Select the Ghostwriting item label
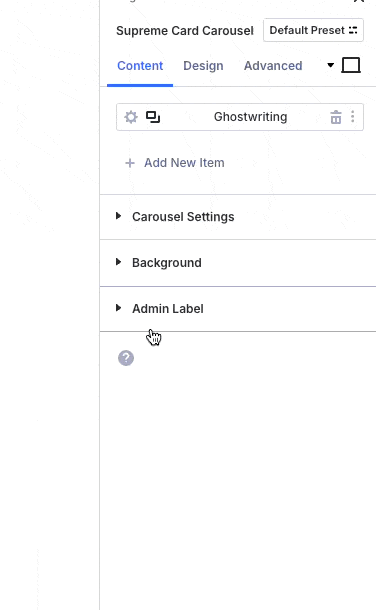 click(x=250, y=117)
